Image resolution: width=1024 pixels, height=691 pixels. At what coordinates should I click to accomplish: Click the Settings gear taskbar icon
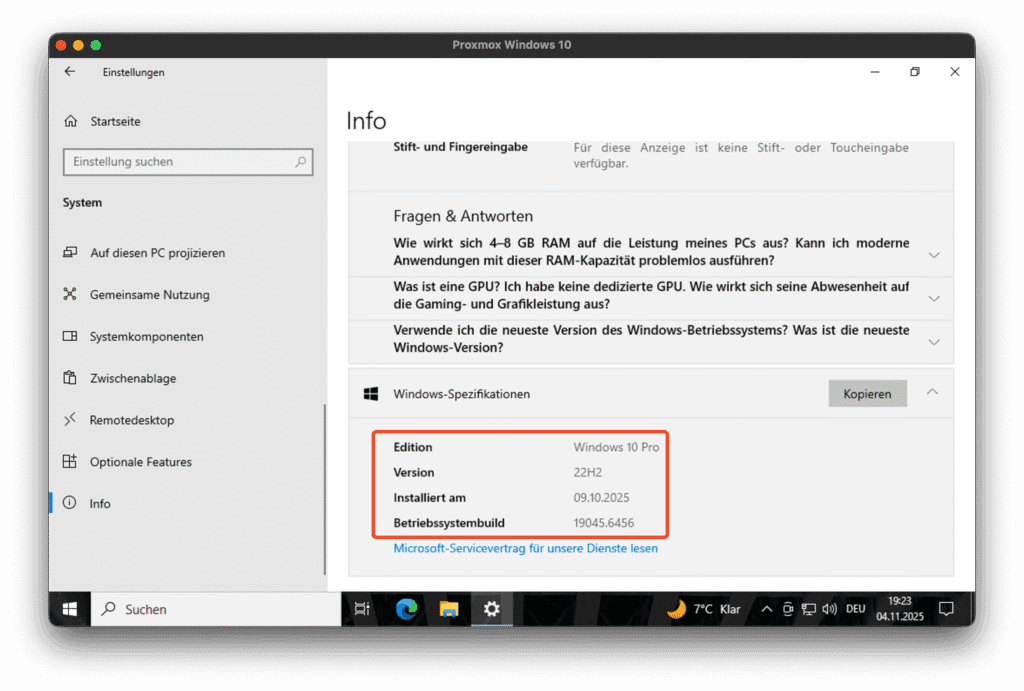pos(491,608)
